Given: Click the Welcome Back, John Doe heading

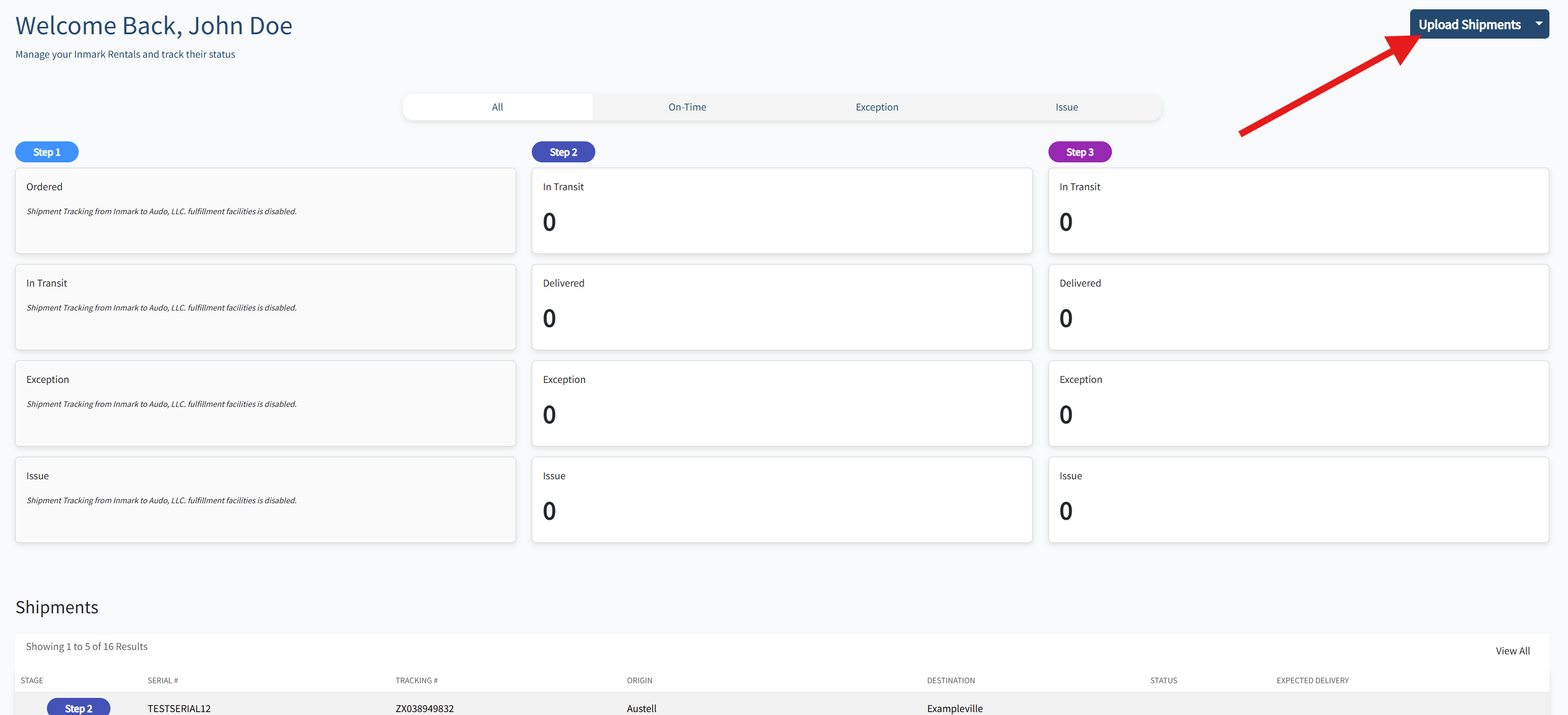Looking at the screenshot, I should coord(154,25).
